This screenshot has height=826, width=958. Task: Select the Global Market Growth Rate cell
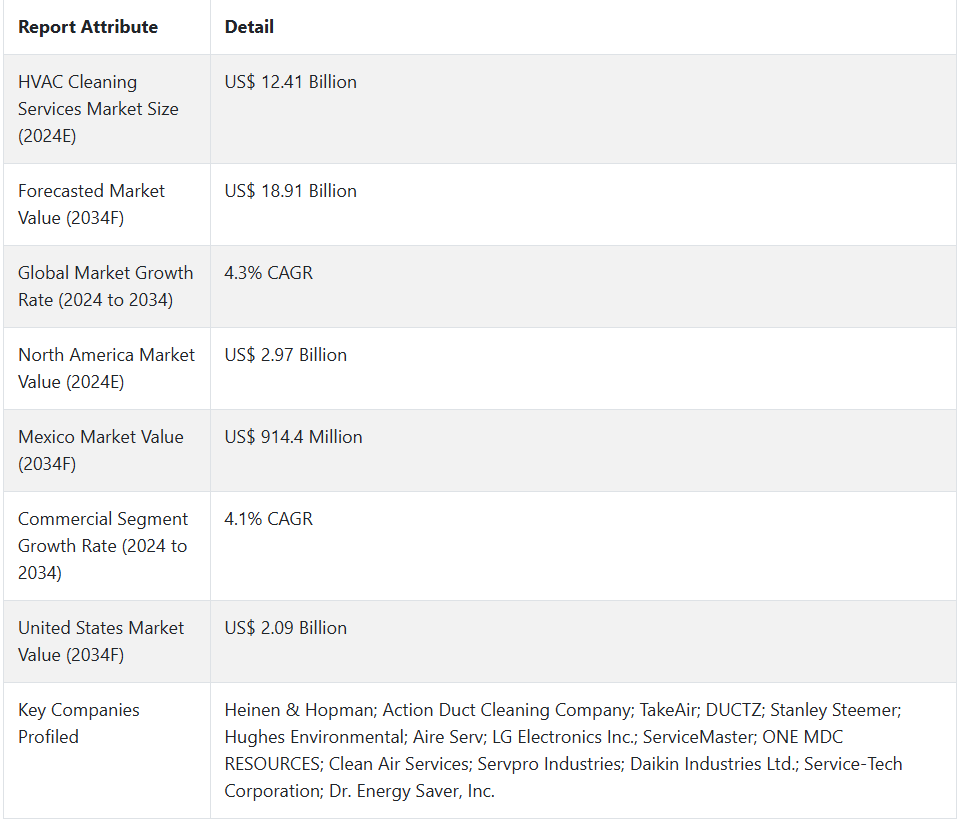(x=105, y=286)
